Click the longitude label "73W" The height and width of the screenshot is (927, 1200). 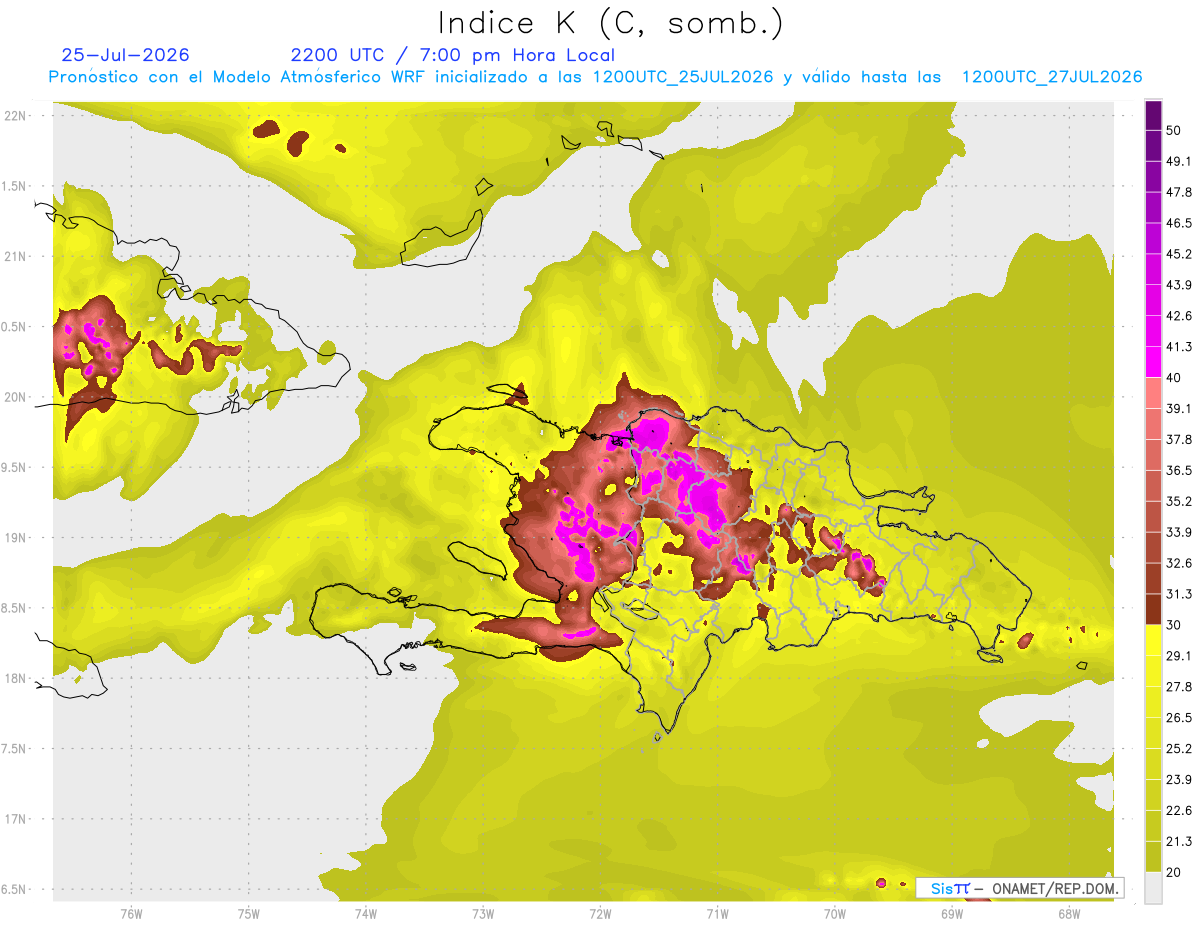pyautogui.click(x=483, y=914)
